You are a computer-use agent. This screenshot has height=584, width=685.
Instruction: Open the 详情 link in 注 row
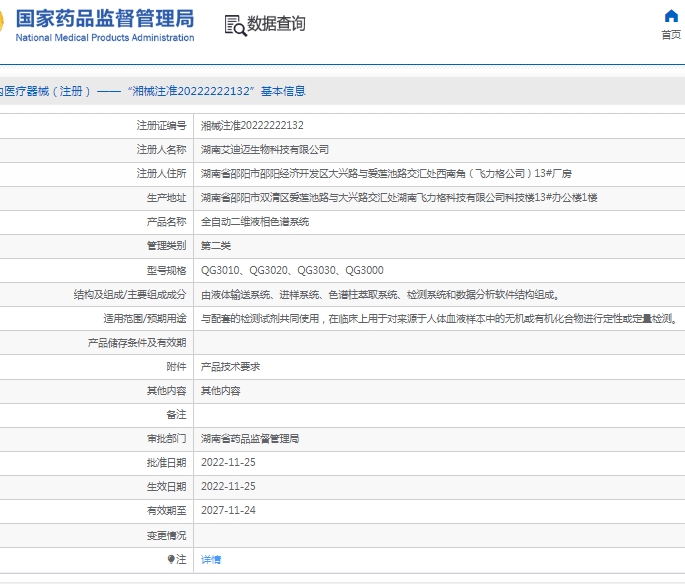click(x=211, y=560)
